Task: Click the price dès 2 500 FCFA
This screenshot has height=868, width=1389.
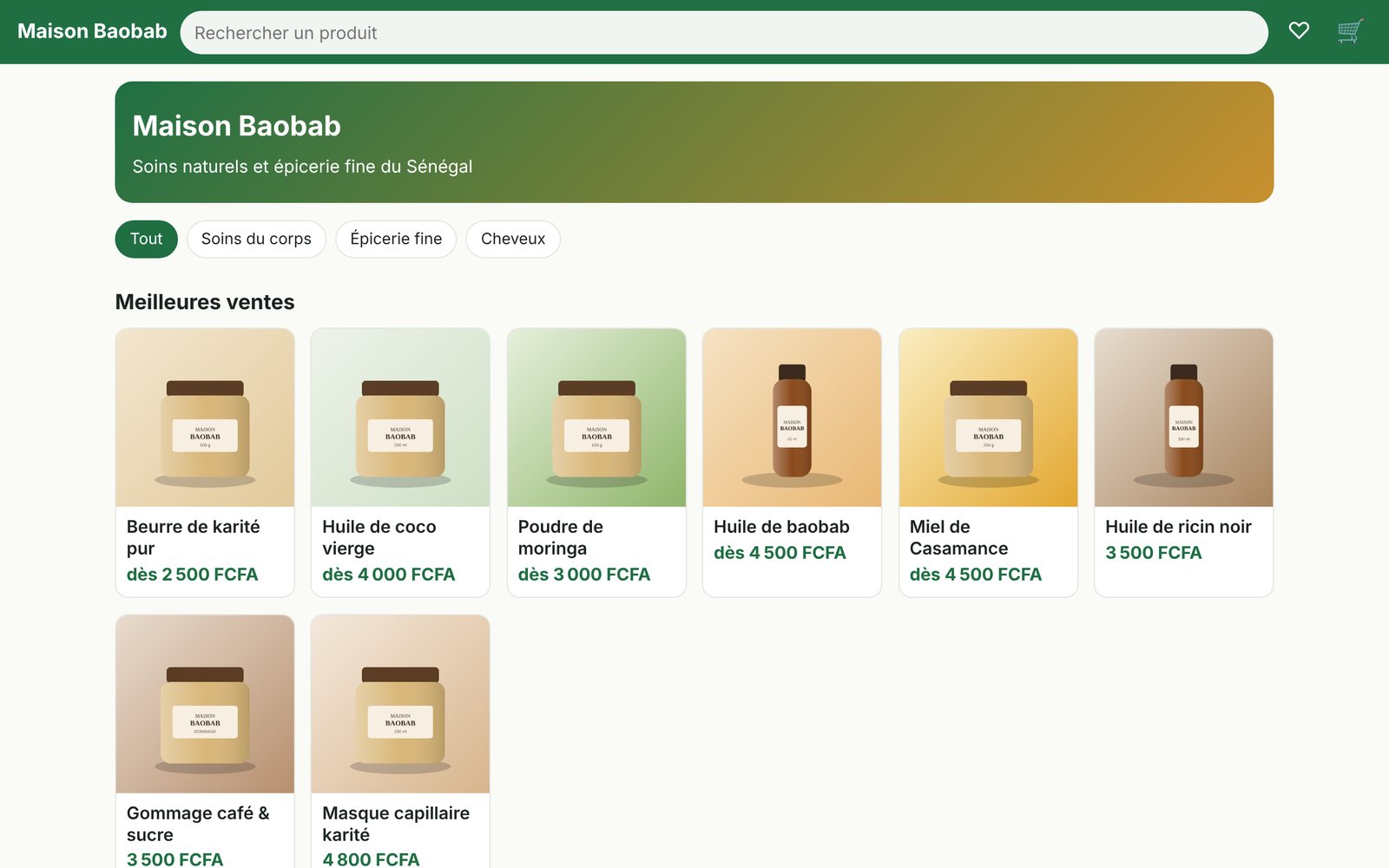Action: pos(192,575)
